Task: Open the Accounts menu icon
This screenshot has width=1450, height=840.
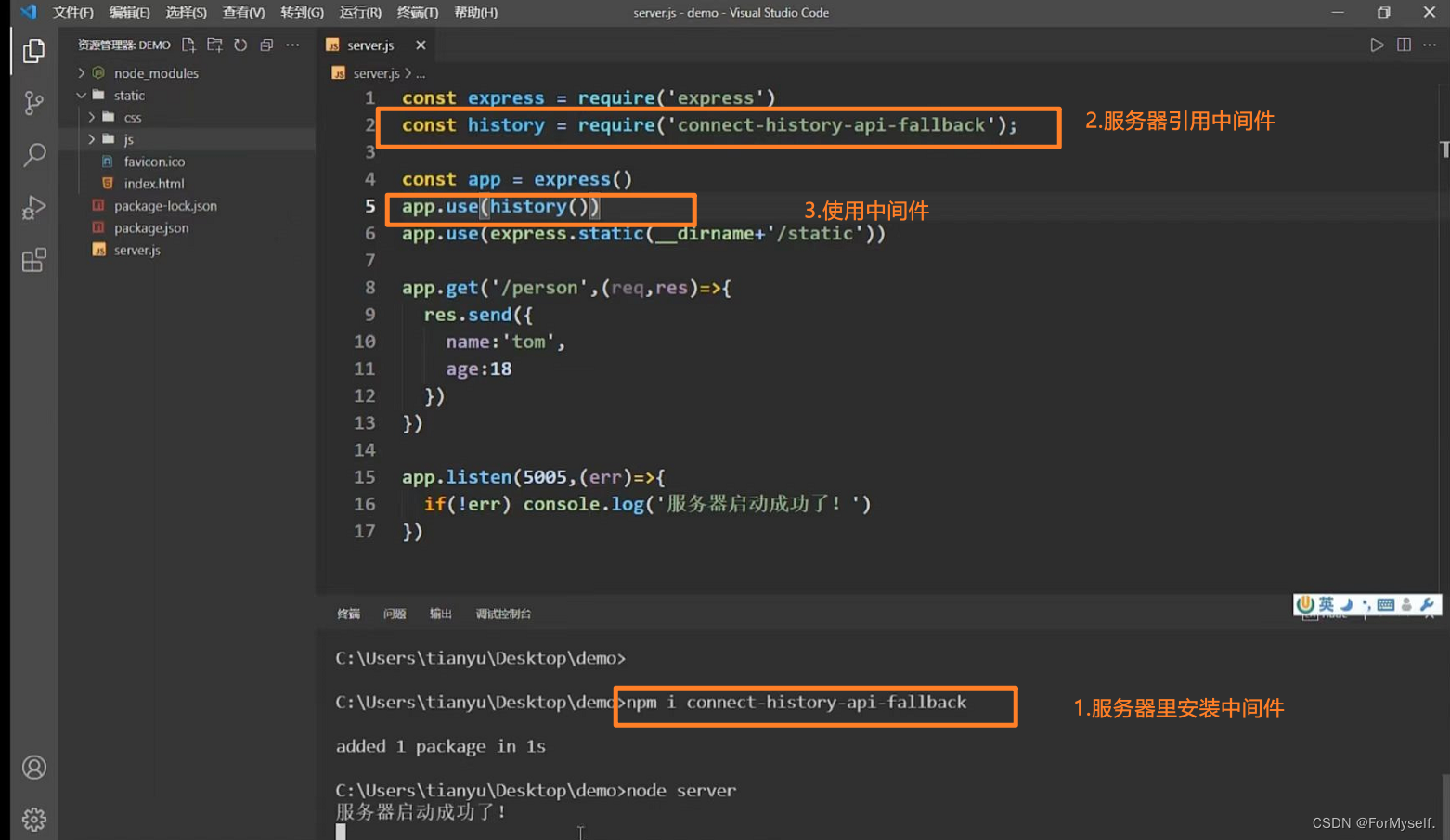Action: pos(33,768)
